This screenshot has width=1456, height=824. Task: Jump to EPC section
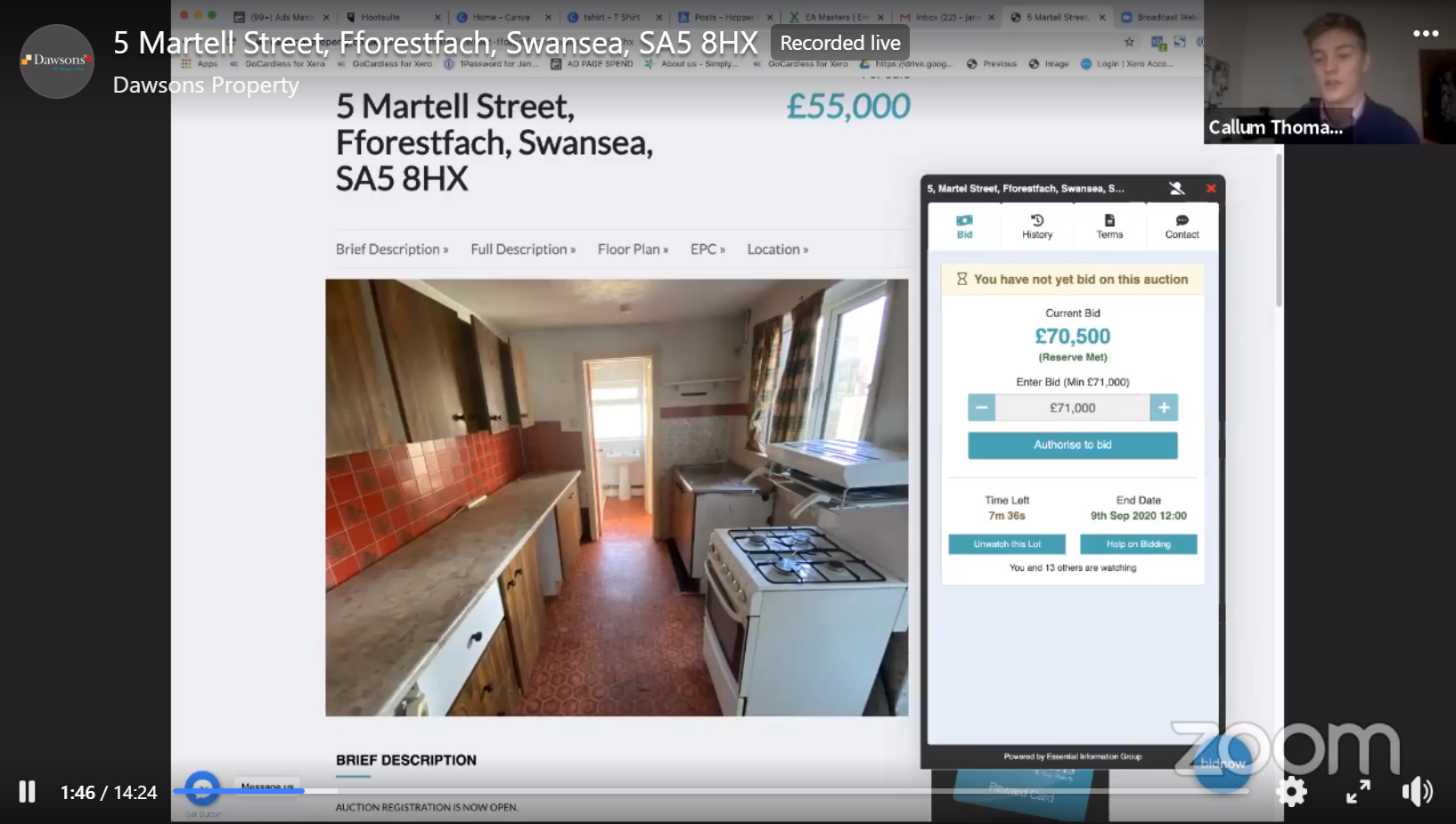click(x=708, y=249)
